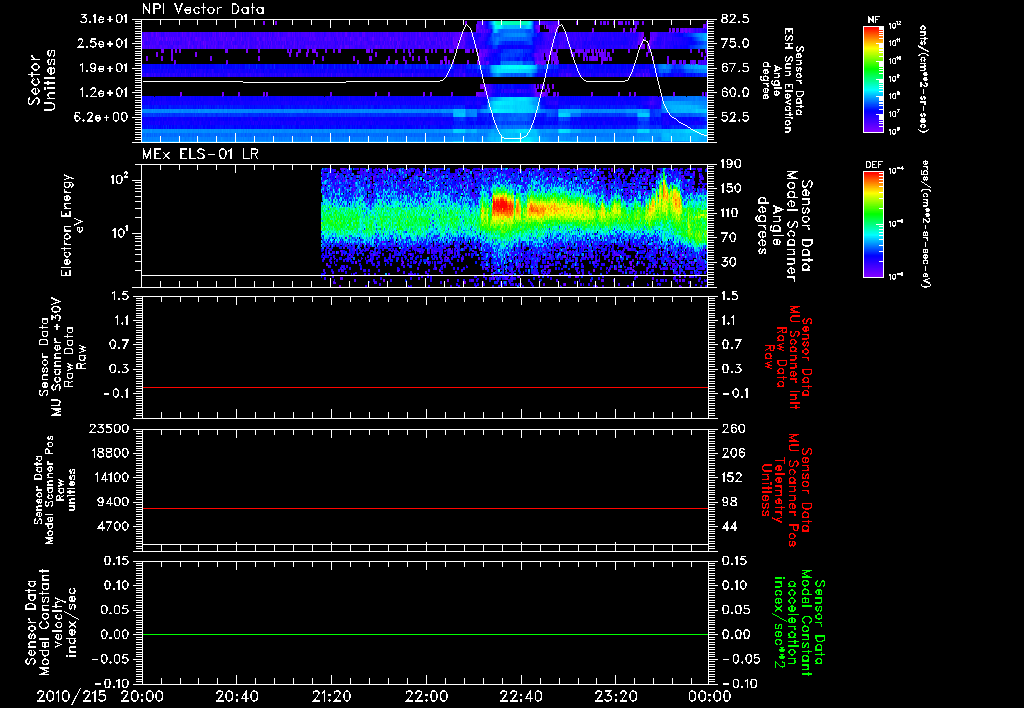This screenshot has height=708, width=1024.
Task: Click the 98 telemetry tick value
Action: tap(729, 502)
